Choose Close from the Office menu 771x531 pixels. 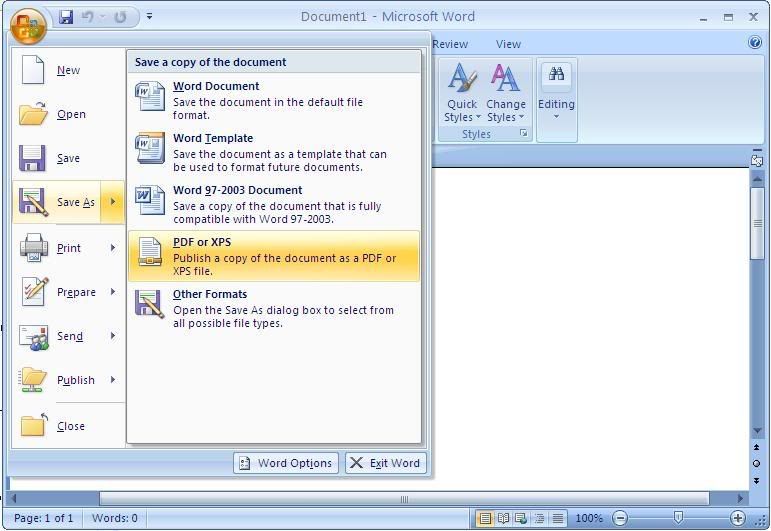tap(68, 426)
